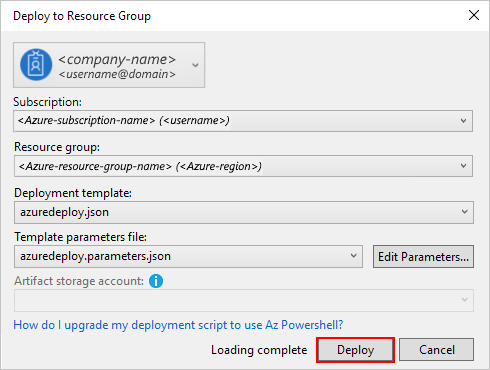Open the Subscription dropdown
Viewport: 490px width, 370px height.
click(243, 121)
